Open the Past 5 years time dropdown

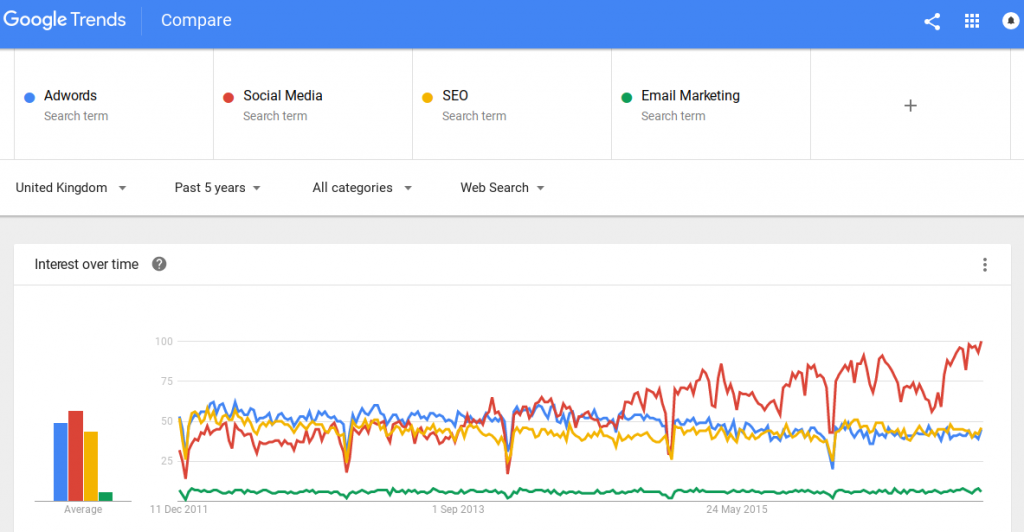(217, 188)
